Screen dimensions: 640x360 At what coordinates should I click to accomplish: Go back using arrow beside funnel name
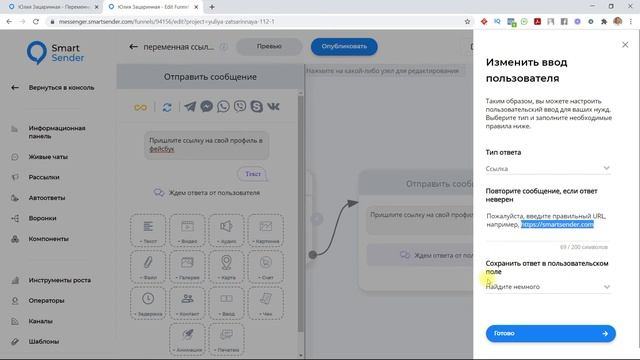tap(133, 47)
